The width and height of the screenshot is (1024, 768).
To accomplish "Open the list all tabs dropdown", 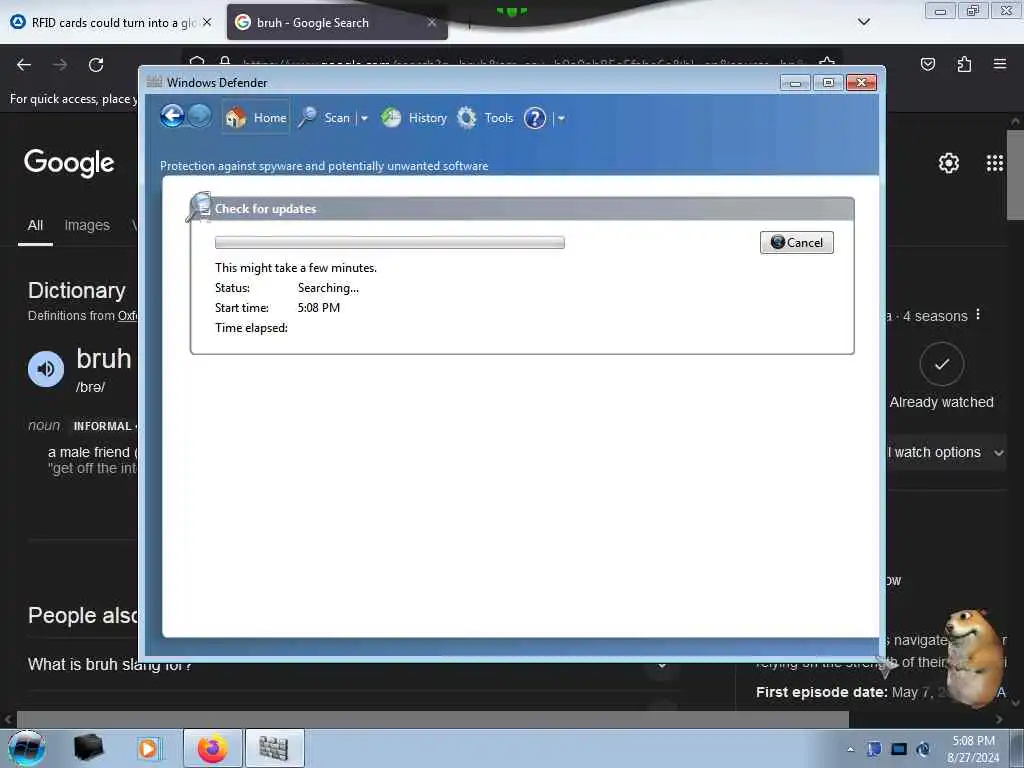I will point(863,22).
